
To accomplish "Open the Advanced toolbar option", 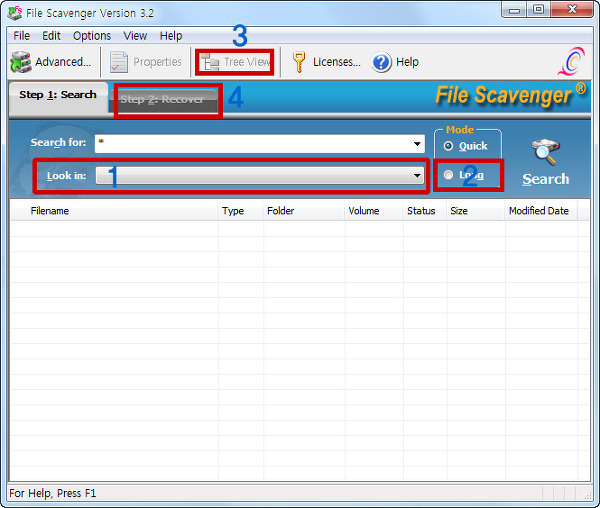I will click(x=51, y=62).
